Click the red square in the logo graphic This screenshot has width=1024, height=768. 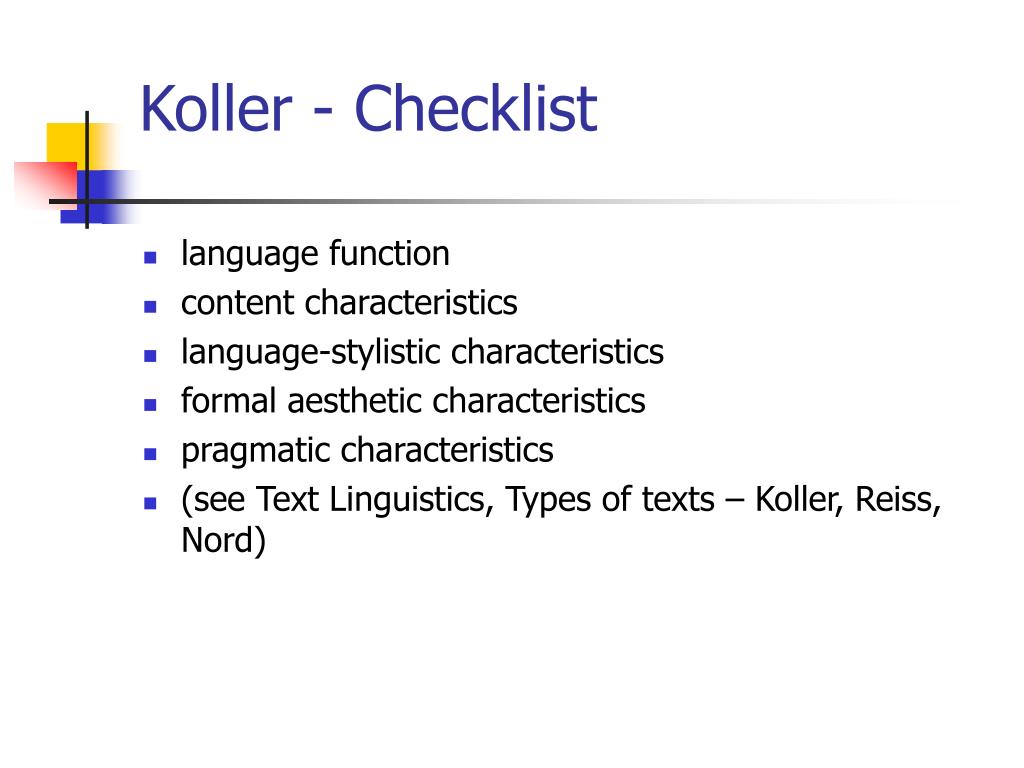46,184
